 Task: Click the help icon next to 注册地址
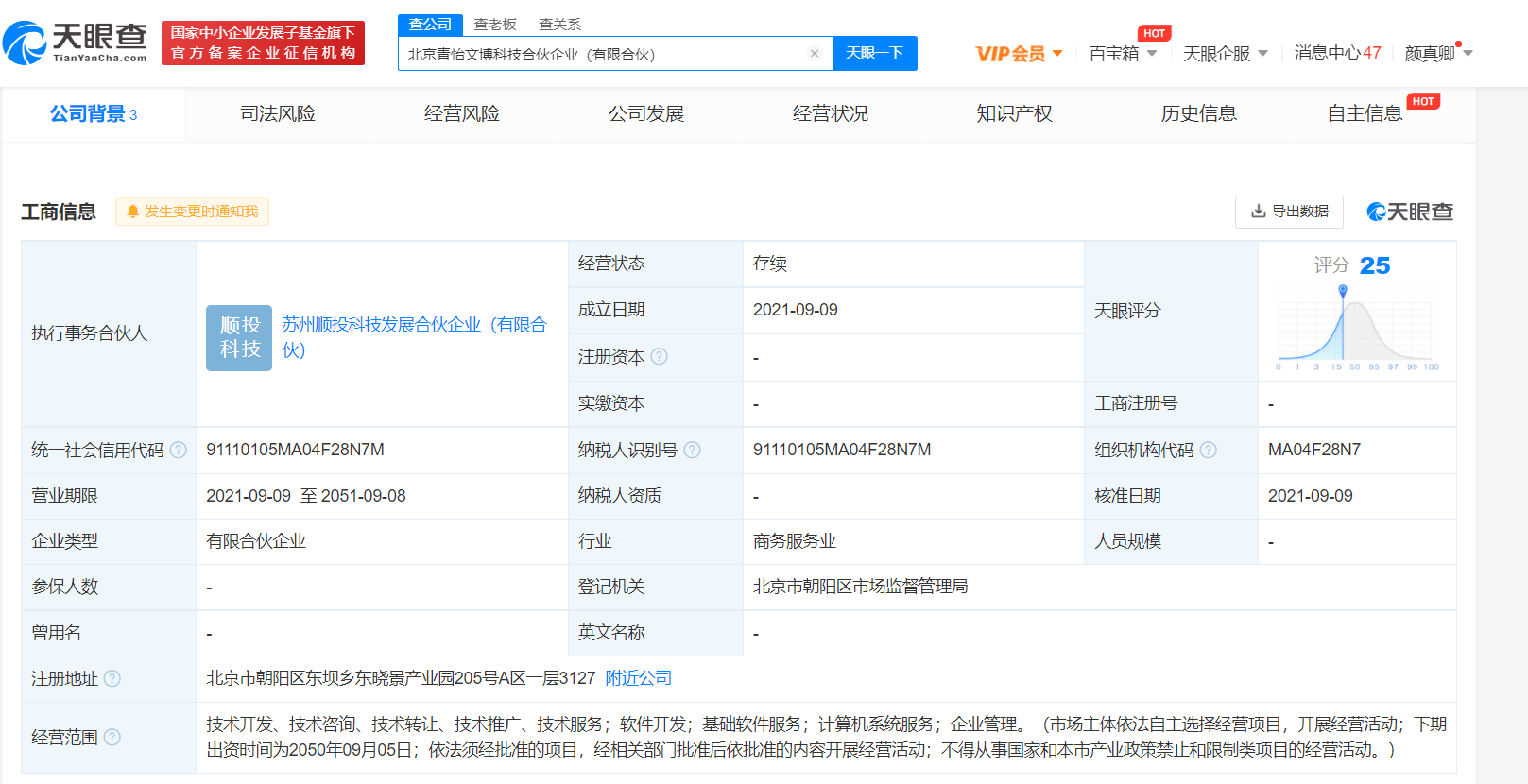pyautogui.click(x=112, y=678)
